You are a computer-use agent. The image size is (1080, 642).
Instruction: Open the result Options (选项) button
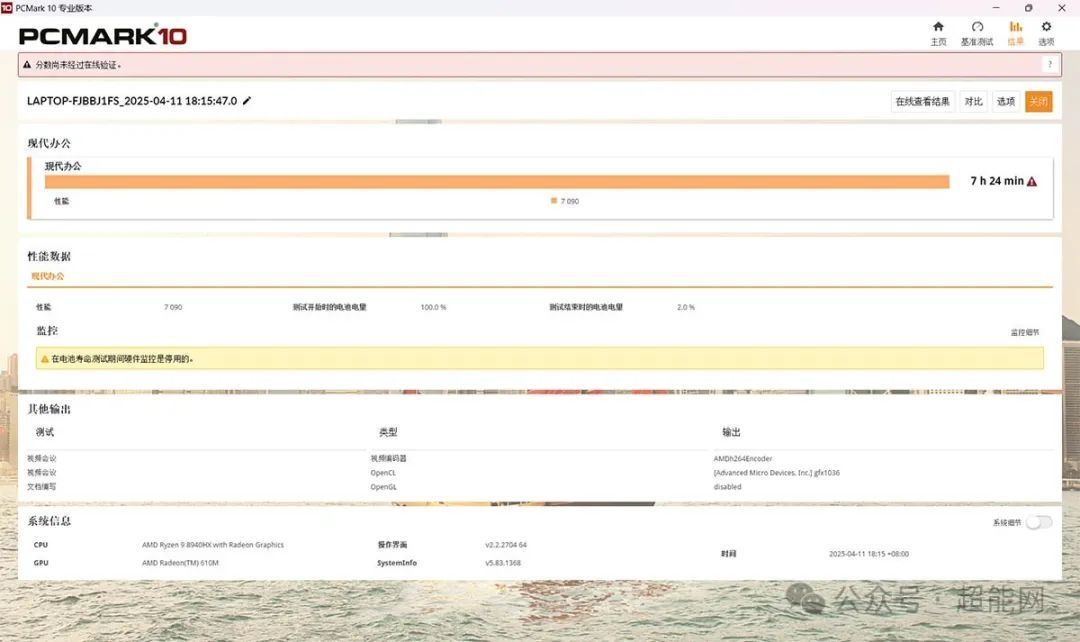[1006, 101]
